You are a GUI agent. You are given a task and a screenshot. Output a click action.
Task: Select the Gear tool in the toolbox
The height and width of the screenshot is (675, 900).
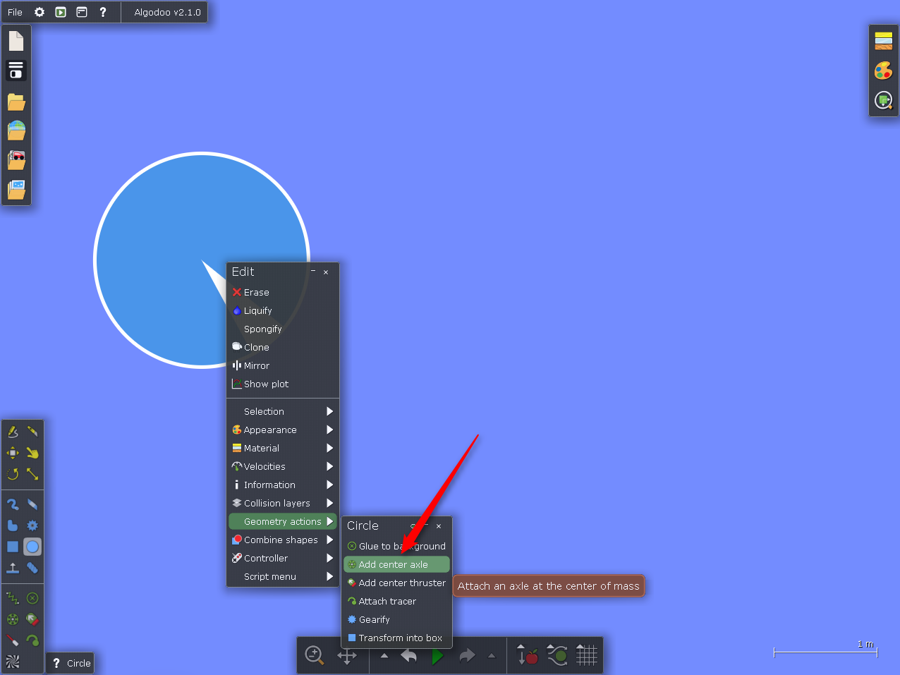click(x=33, y=525)
